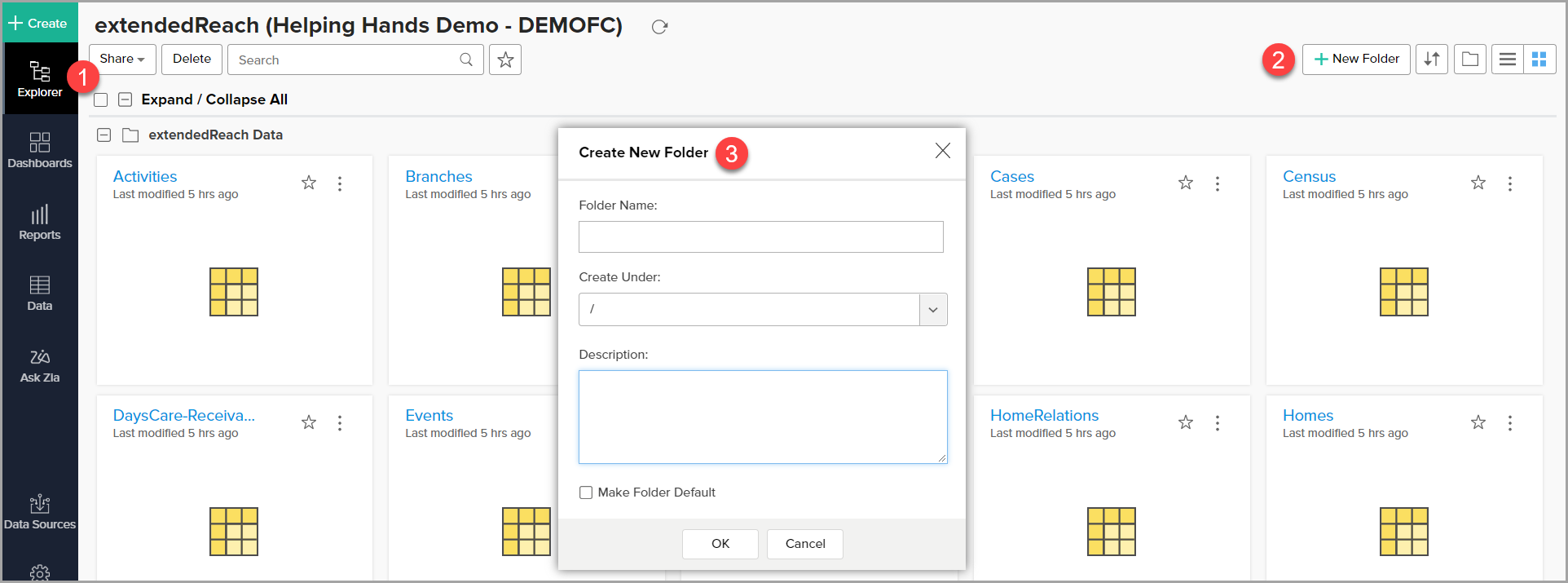The width and height of the screenshot is (1568, 583).
Task: Open the Data sidebar section
Action: click(x=39, y=294)
